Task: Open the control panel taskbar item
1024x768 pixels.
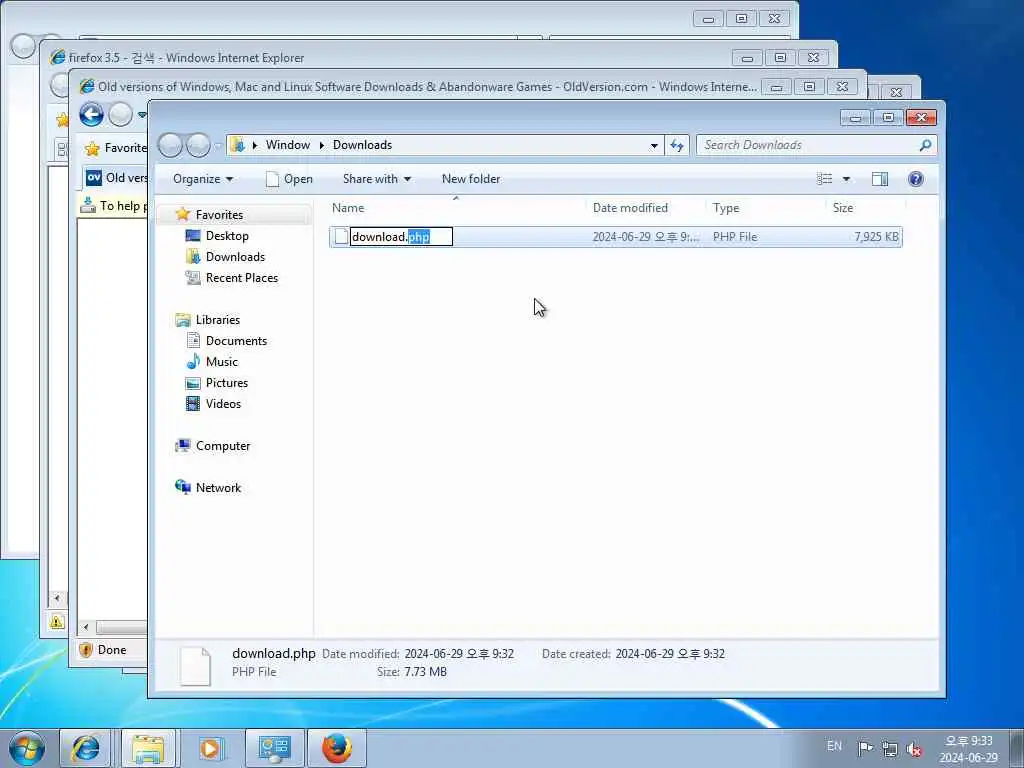Action: (x=274, y=748)
